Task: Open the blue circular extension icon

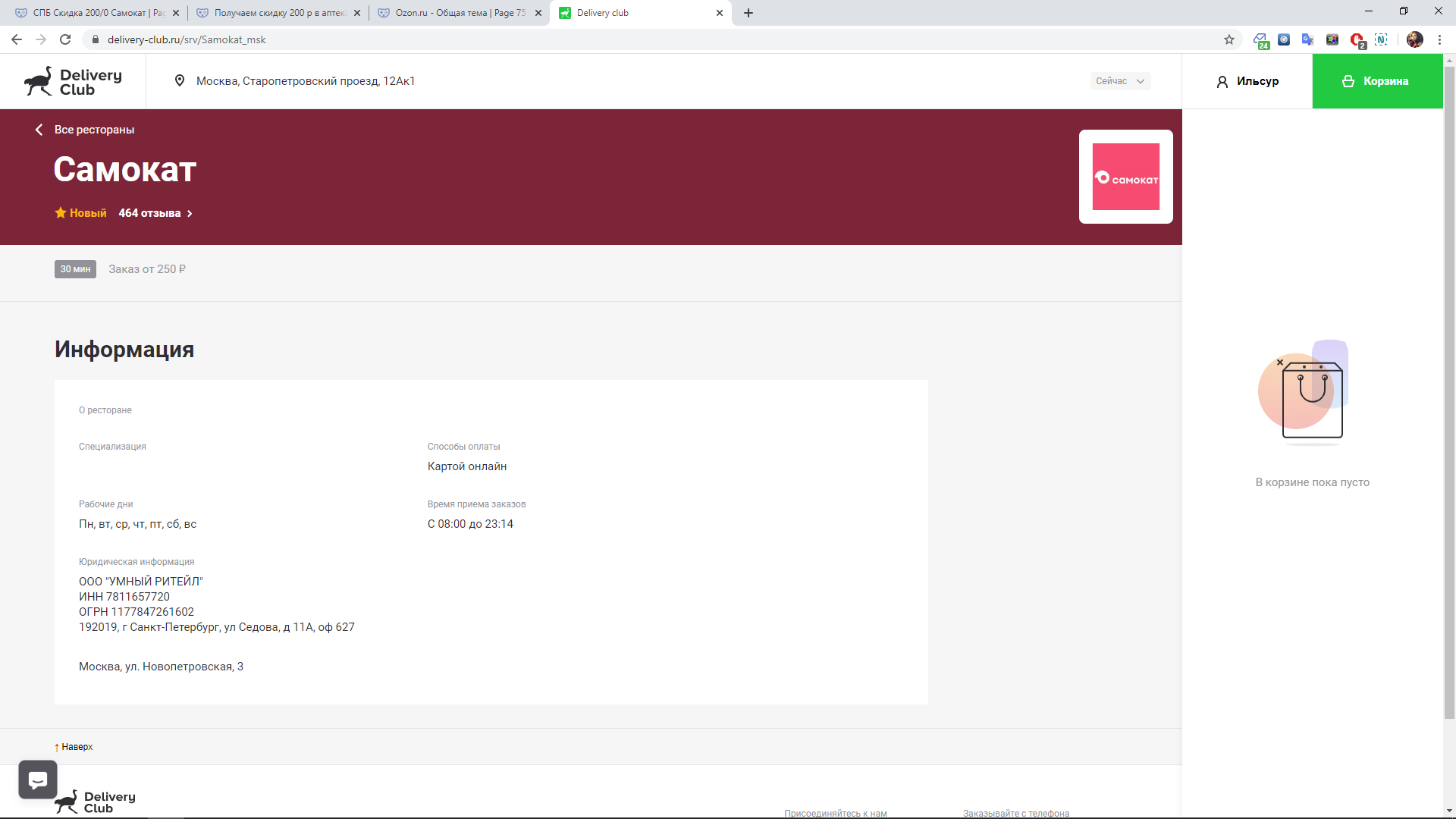Action: point(1284,39)
